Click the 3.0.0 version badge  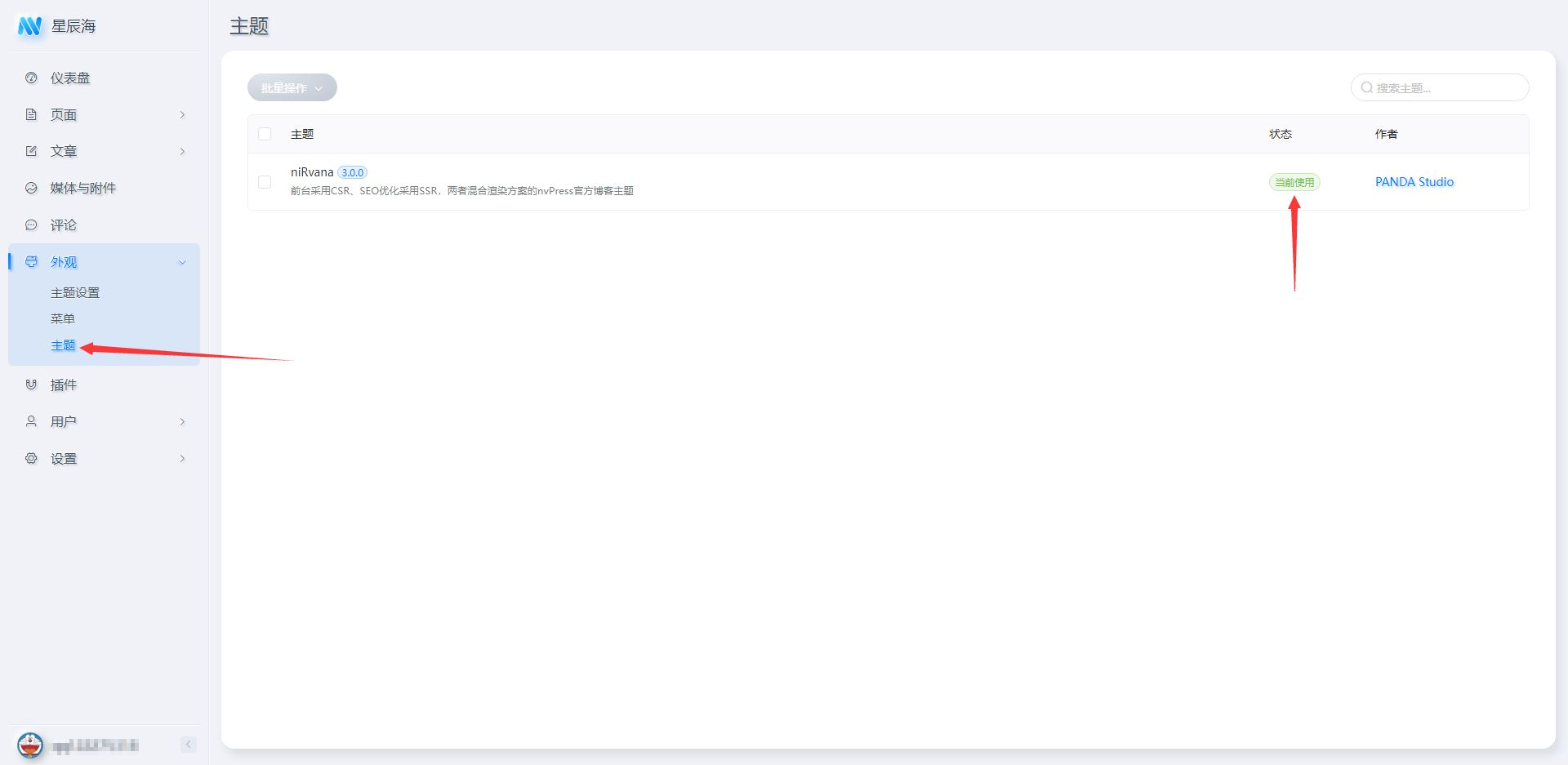tap(353, 172)
